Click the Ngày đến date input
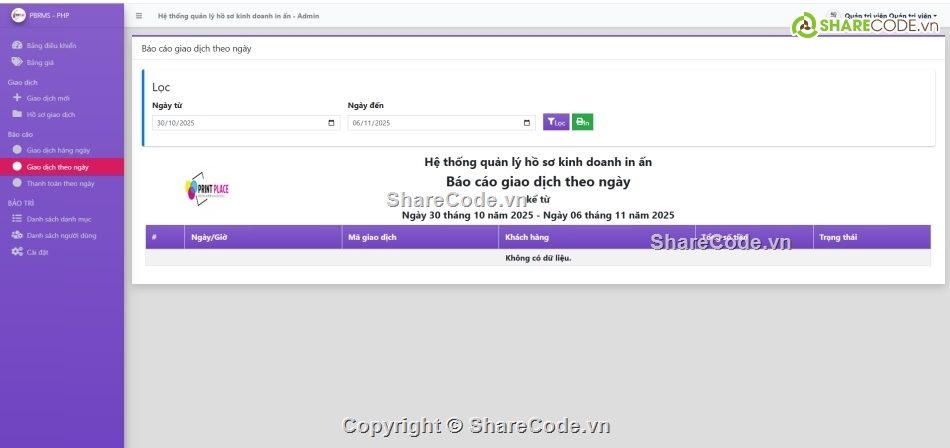 (x=441, y=123)
